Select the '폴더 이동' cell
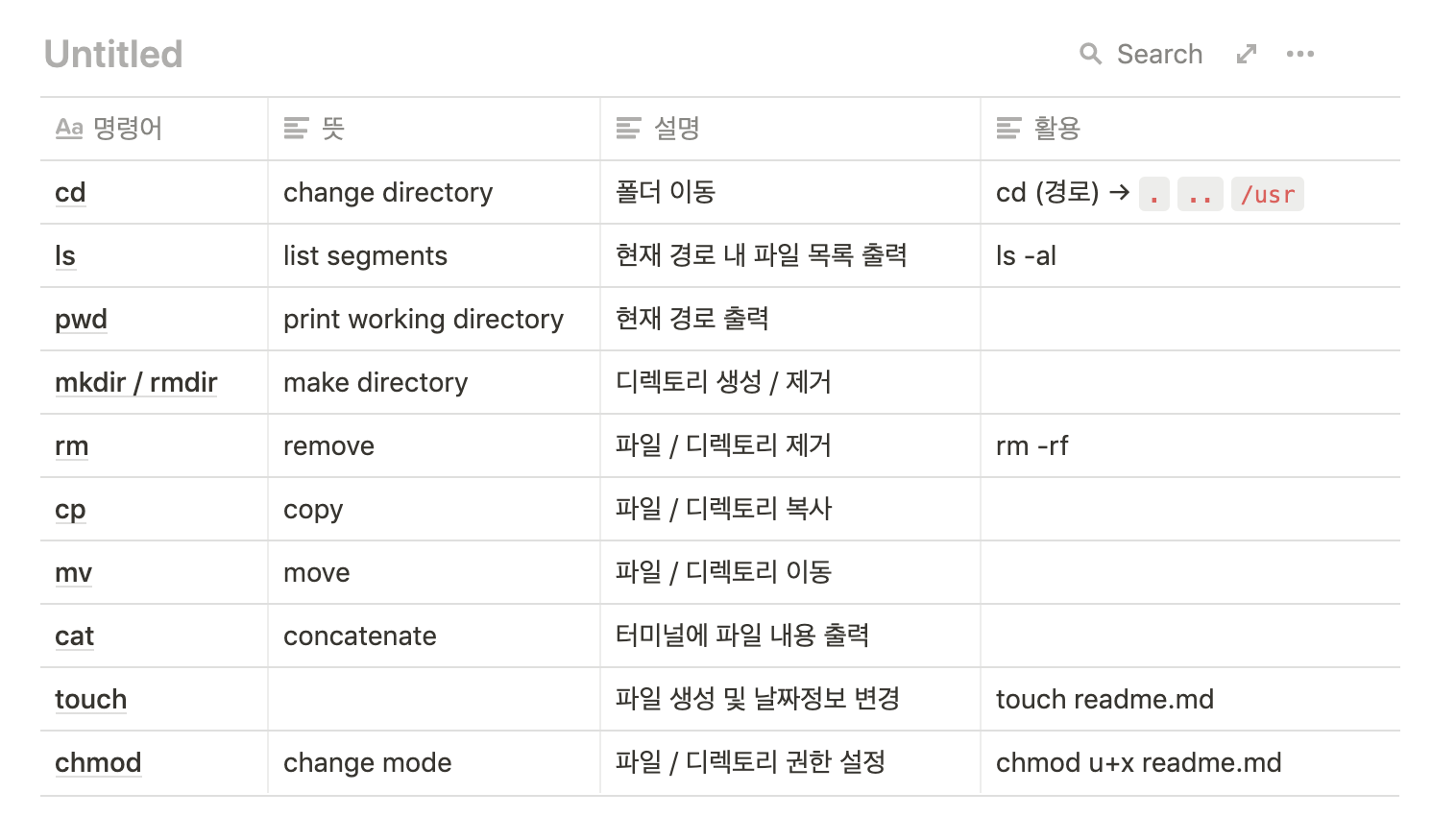 pyautogui.click(x=790, y=192)
